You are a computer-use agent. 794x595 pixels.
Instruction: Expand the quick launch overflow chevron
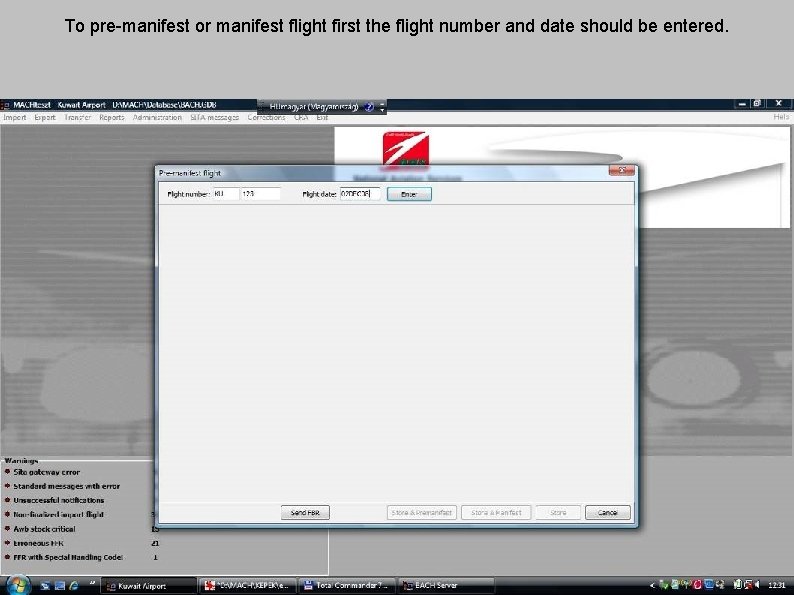[92, 583]
